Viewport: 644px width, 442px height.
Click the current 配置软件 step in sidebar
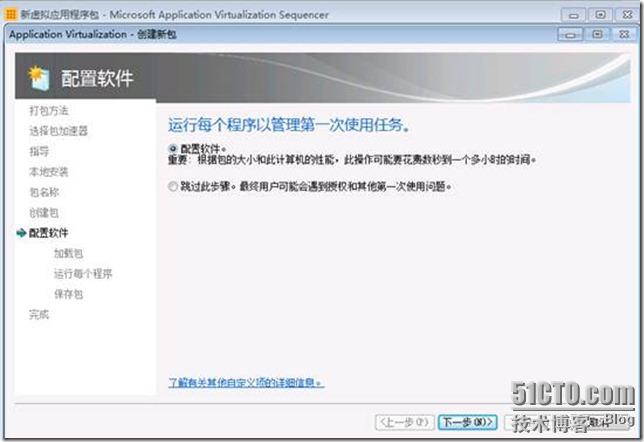click(x=48, y=233)
